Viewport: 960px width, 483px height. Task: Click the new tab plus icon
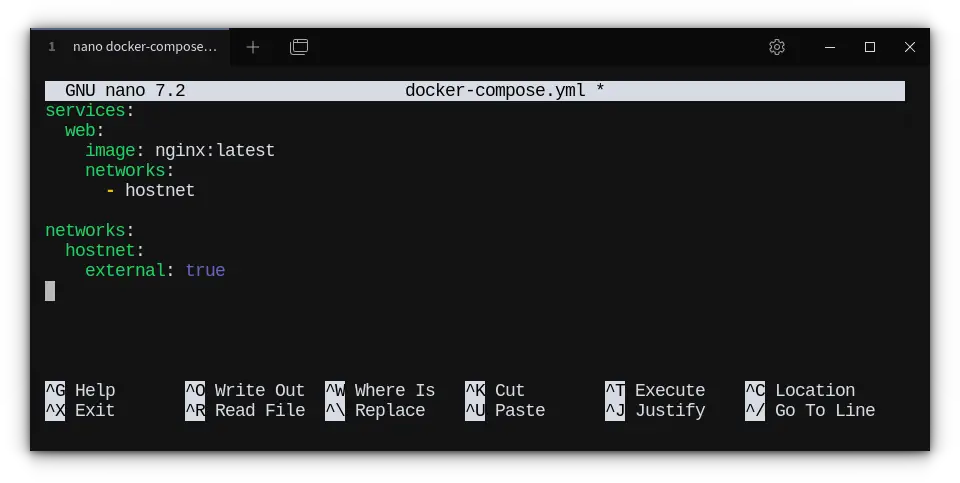tap(253, 47)
